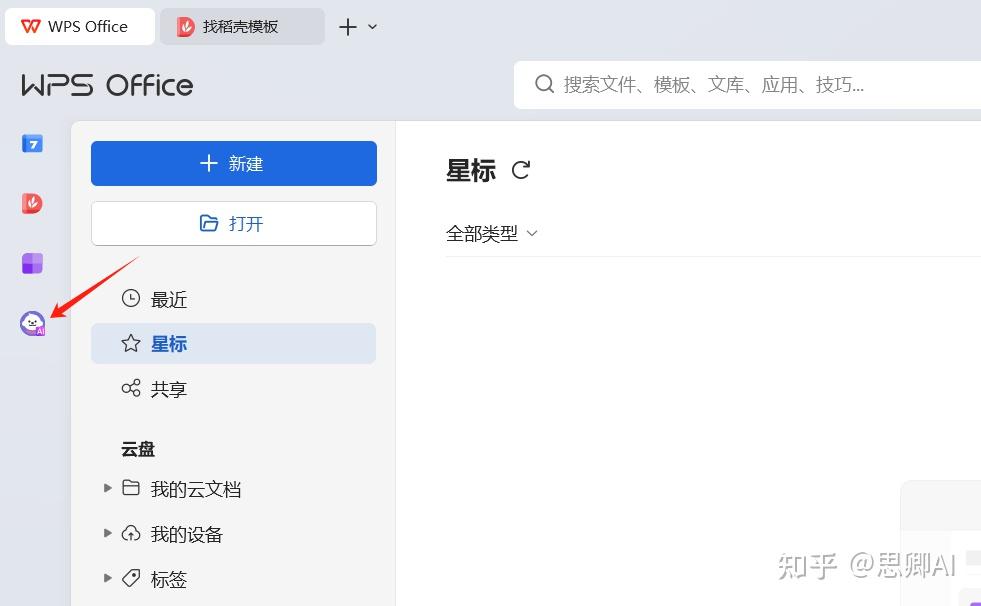Expand the tab list dropdown arrow
Viewport: 981px width, 606px height.
369,26
